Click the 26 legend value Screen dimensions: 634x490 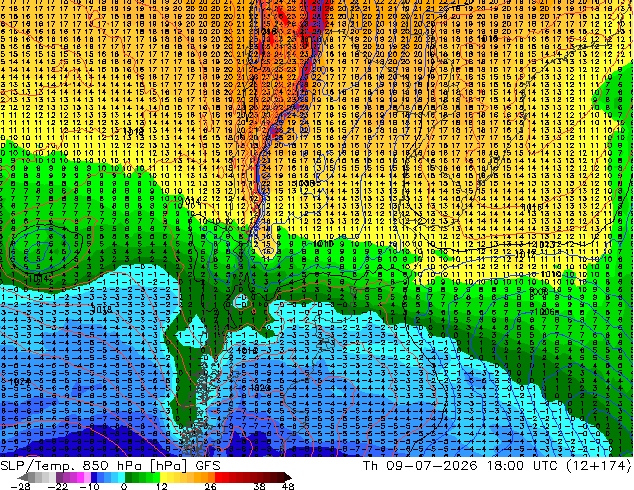point(210,486)
